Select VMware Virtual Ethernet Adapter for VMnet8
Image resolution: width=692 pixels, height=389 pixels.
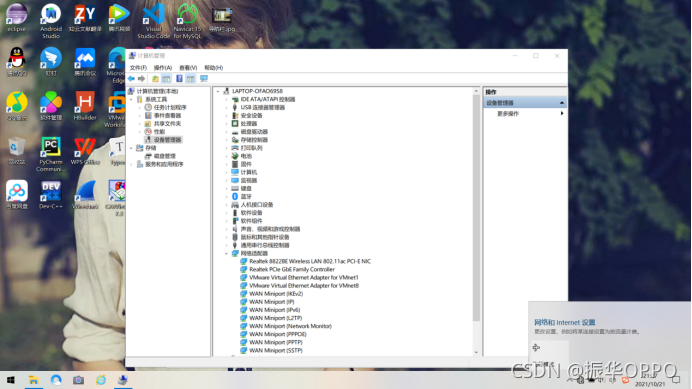[x=304, y=286]
